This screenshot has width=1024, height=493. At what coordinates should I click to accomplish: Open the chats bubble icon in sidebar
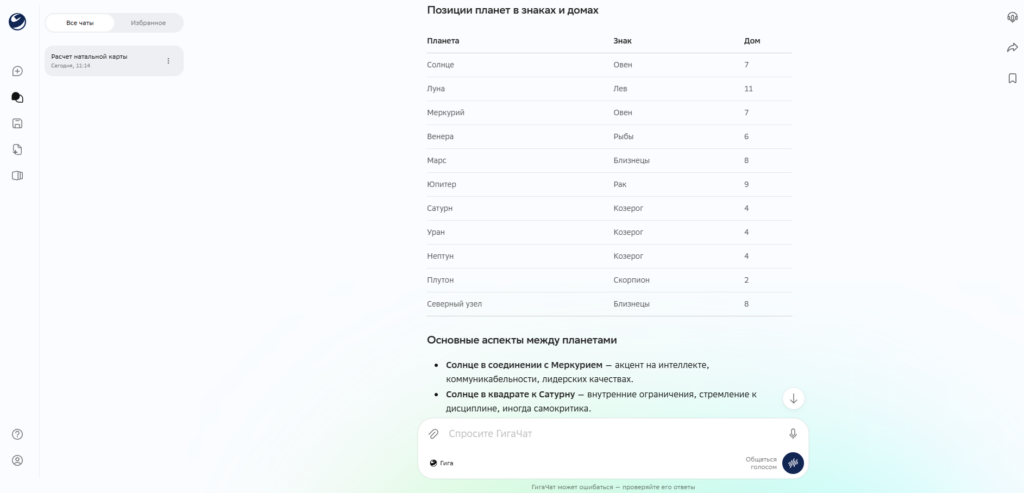click(18, 97)
